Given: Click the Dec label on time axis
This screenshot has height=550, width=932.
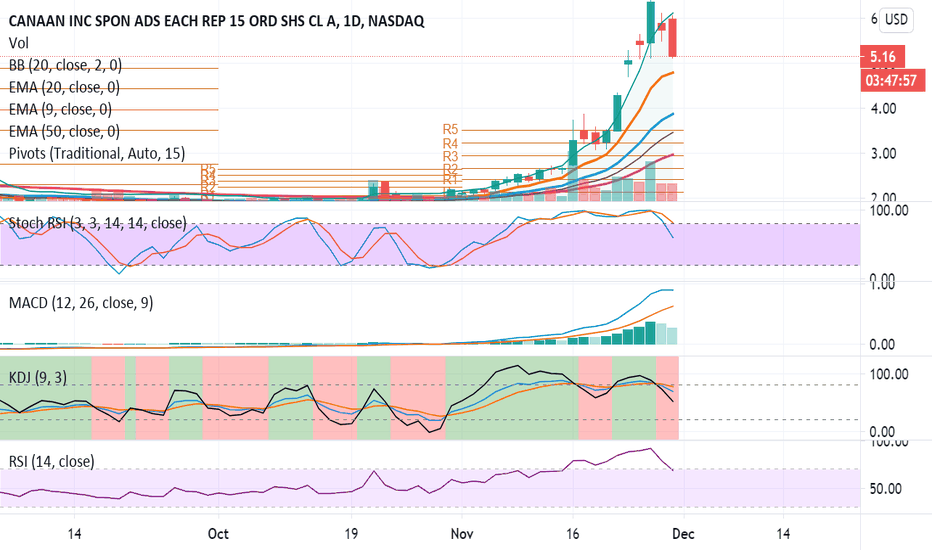Looking at the screenshot, I should coord(683,534).
